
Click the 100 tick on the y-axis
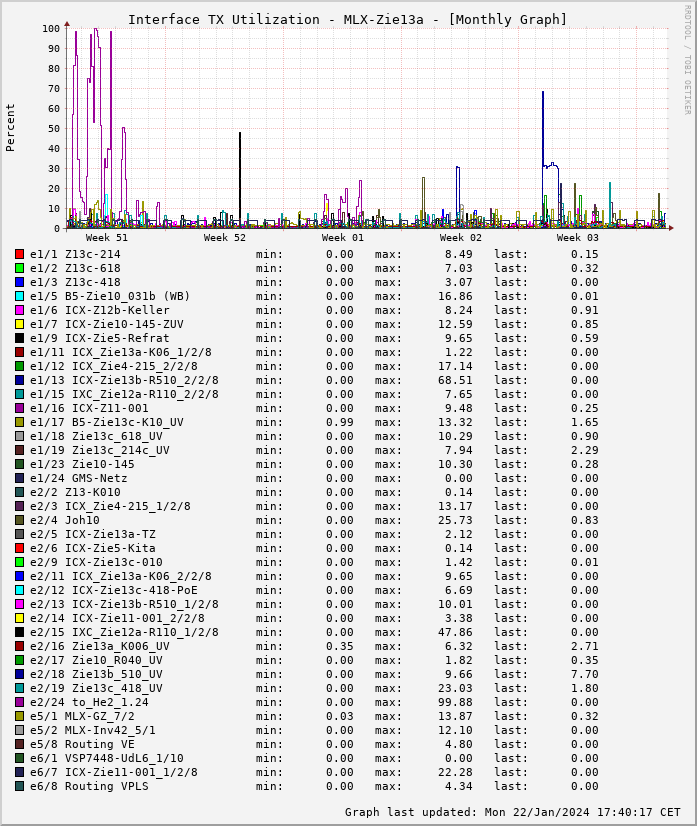[50, 28]
